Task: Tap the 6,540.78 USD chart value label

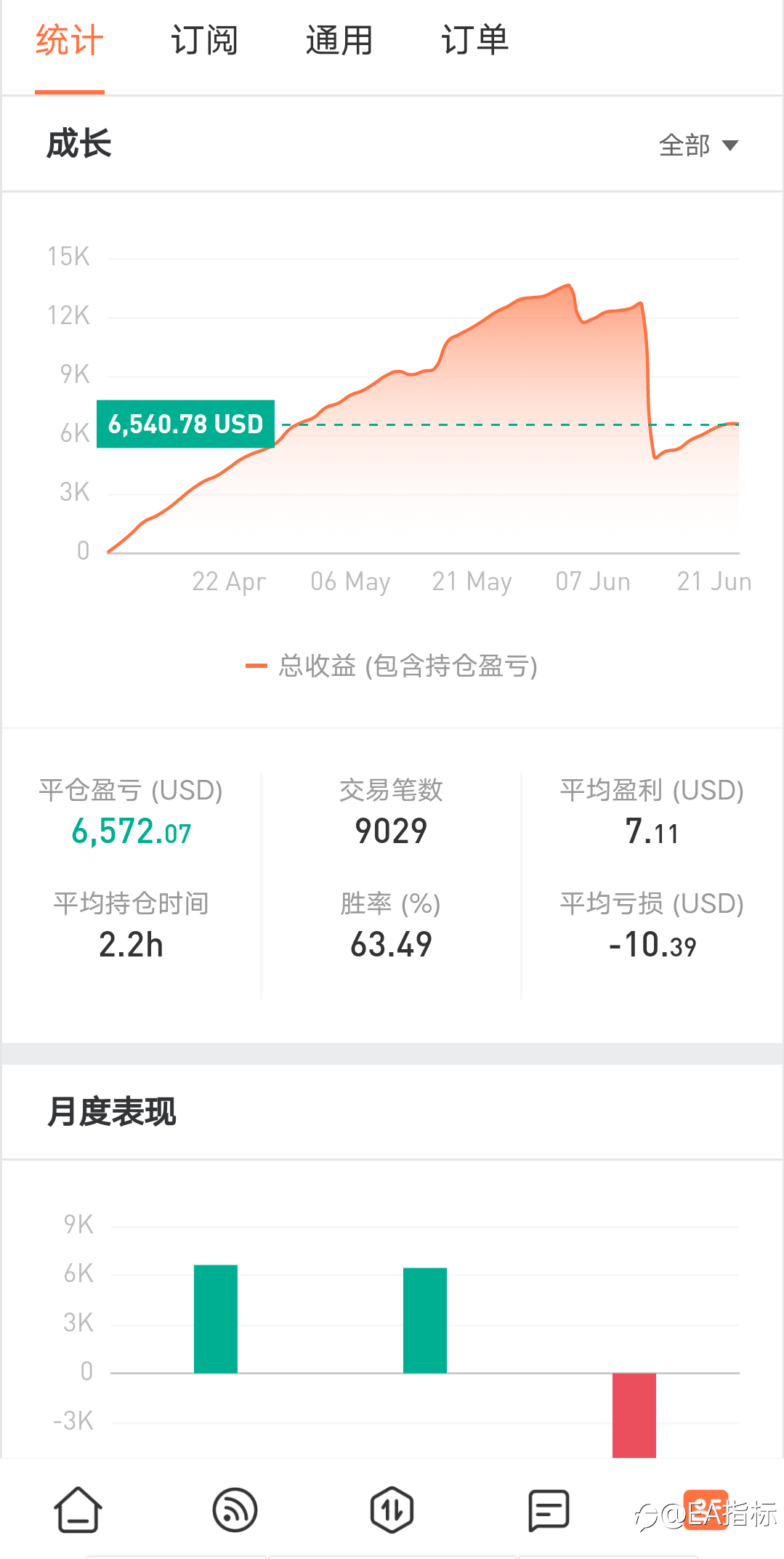Action: click(185, 424)
